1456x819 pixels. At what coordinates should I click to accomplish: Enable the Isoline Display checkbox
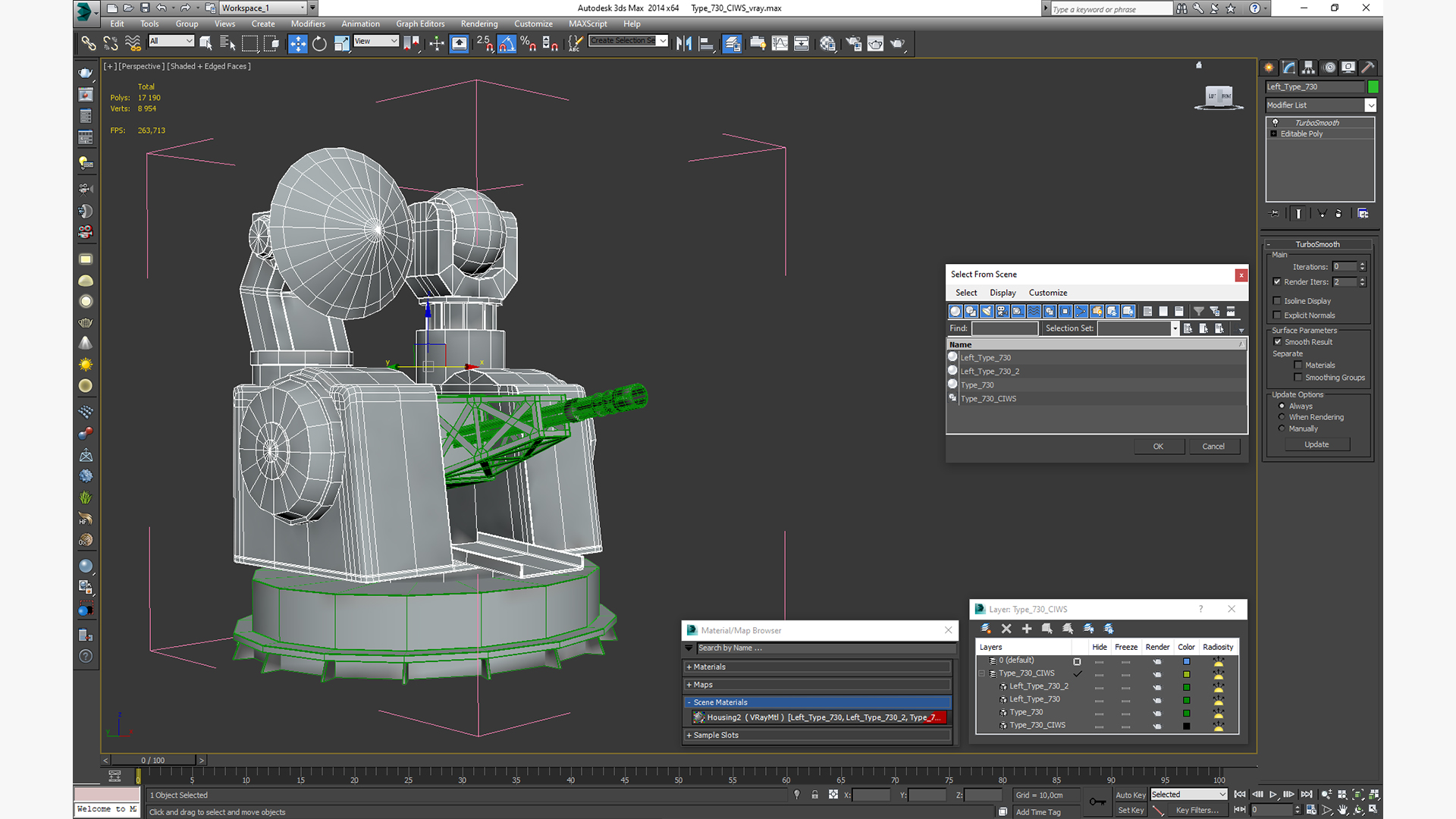coord(1277,301)
